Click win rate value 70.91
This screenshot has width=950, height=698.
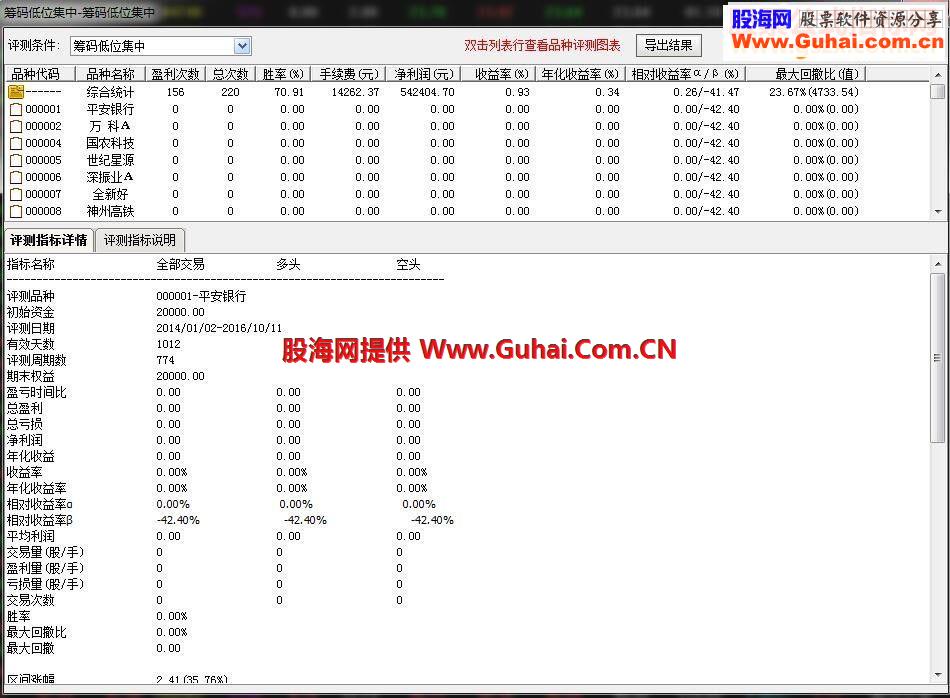pos(289,92)
